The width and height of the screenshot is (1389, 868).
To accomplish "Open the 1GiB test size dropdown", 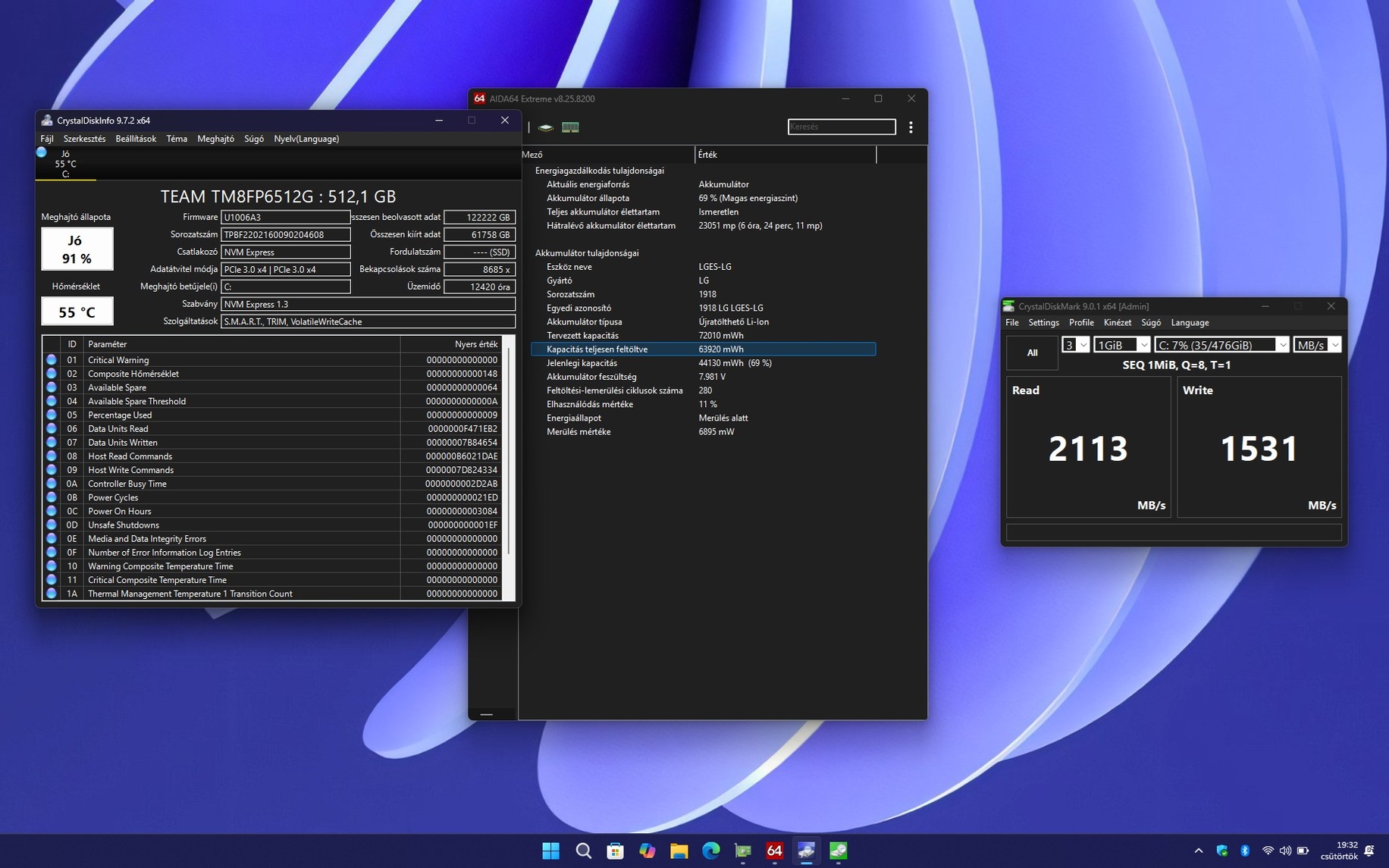I will tap(1122, 345).
